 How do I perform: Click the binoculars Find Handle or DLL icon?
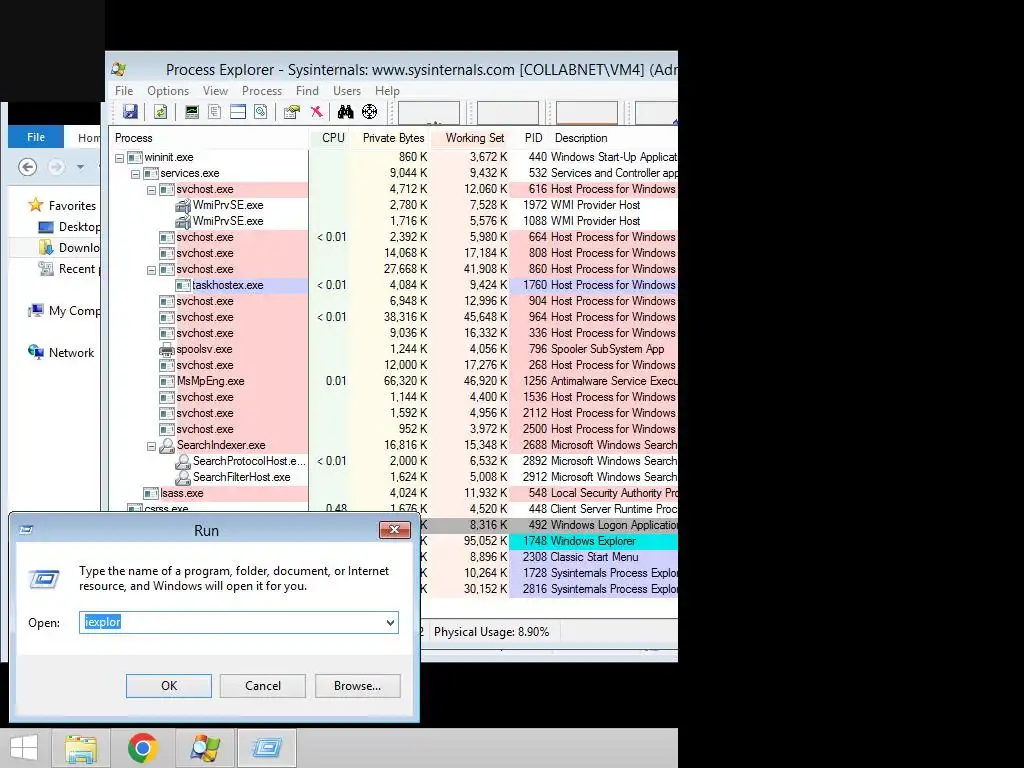345,112
